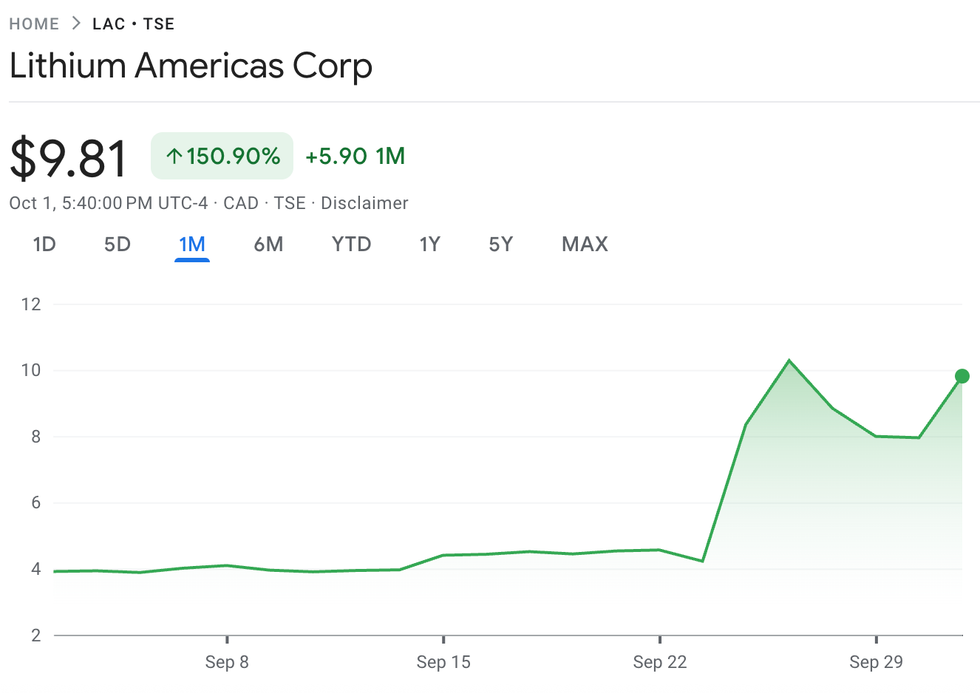Viewport: 980px width, 693px height.
Task: Click the Sep 15 axis label
Action: (444, 662)
